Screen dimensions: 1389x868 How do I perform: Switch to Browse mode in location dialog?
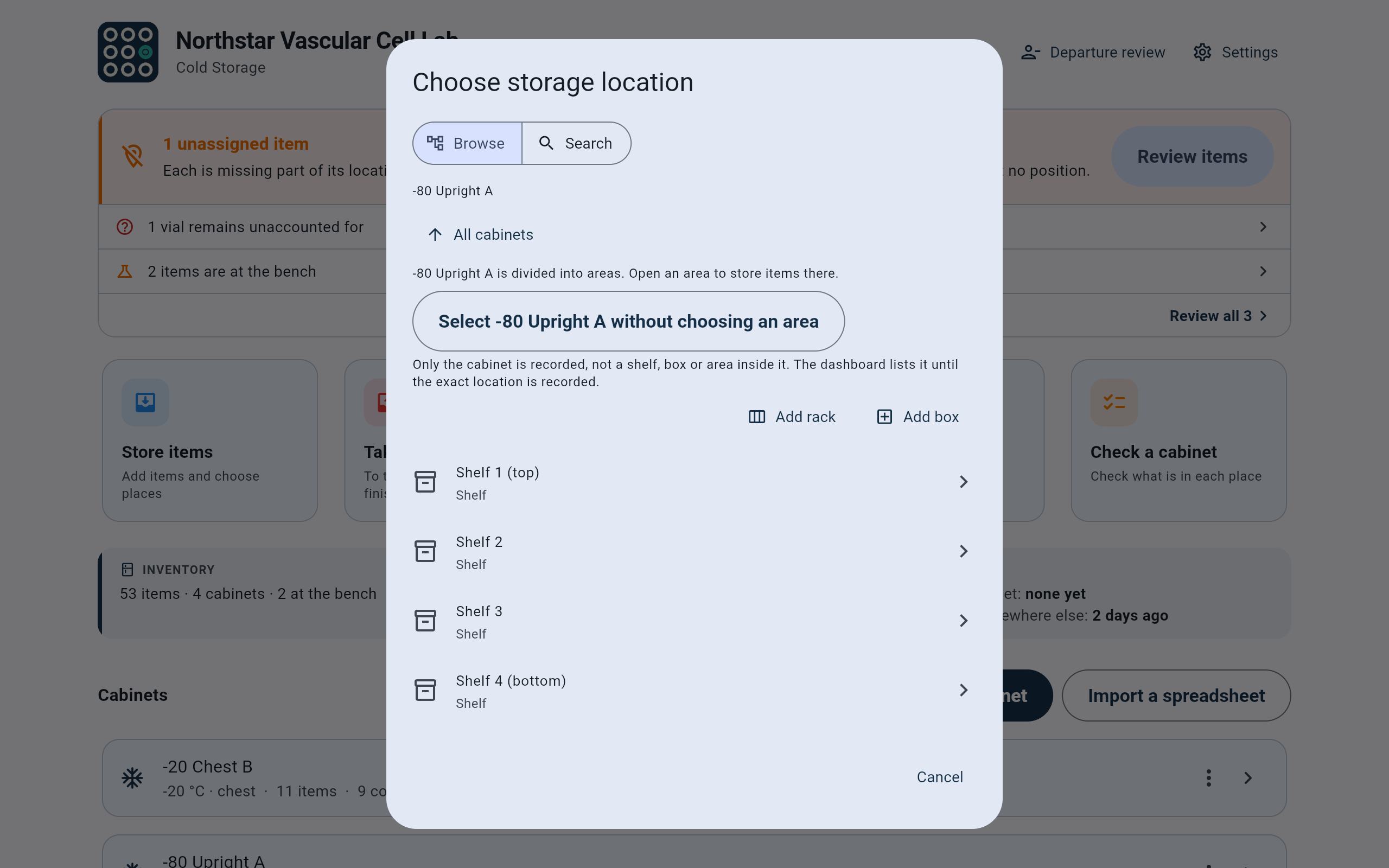467,143
